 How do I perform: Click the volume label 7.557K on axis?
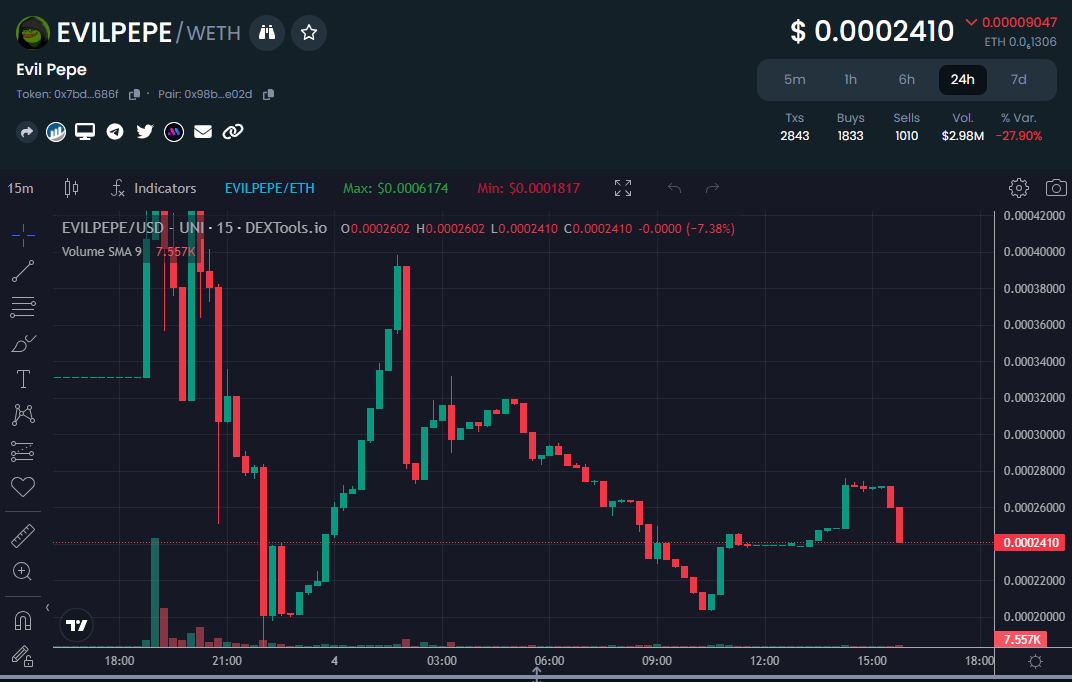pyautogui.click(x=1022, y=640)
